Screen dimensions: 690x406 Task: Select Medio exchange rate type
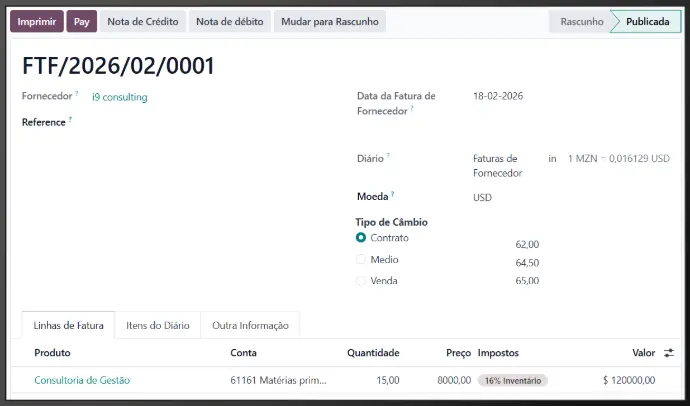click(x=361, y=259)
